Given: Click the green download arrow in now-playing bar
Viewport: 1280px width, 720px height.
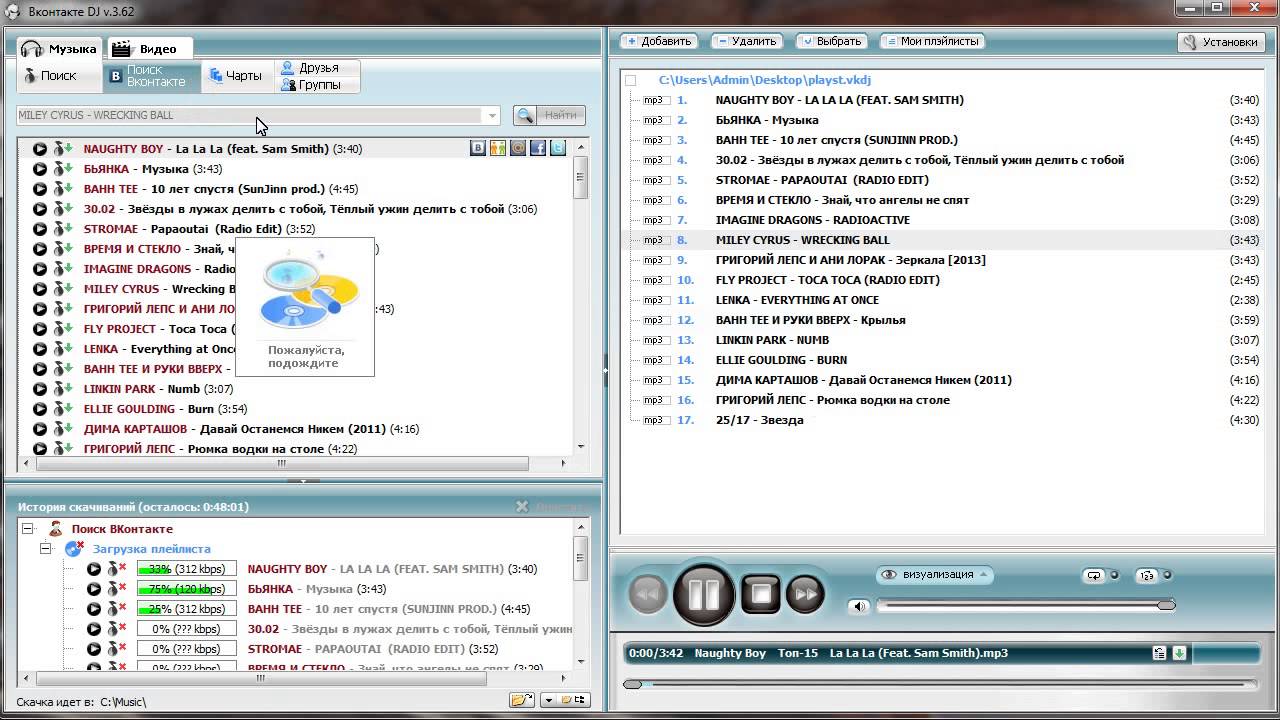Looking at the screenshot, I should click(1179, 653).
